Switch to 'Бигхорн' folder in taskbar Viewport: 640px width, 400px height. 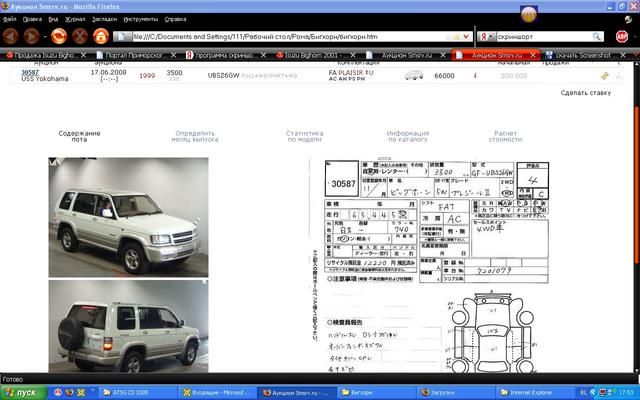(x=377, y=393)
